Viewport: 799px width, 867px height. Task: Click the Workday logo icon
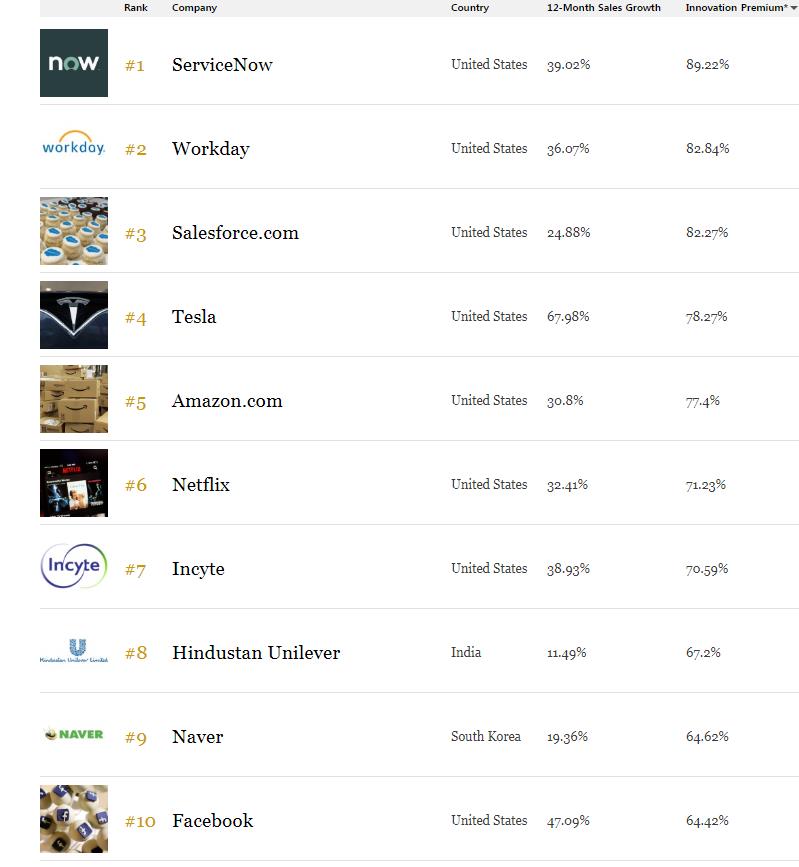point(74,147)
